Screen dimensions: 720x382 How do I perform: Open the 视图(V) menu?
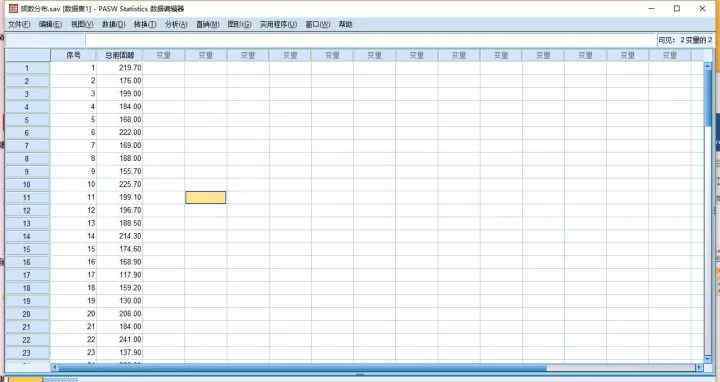(82, 24)
